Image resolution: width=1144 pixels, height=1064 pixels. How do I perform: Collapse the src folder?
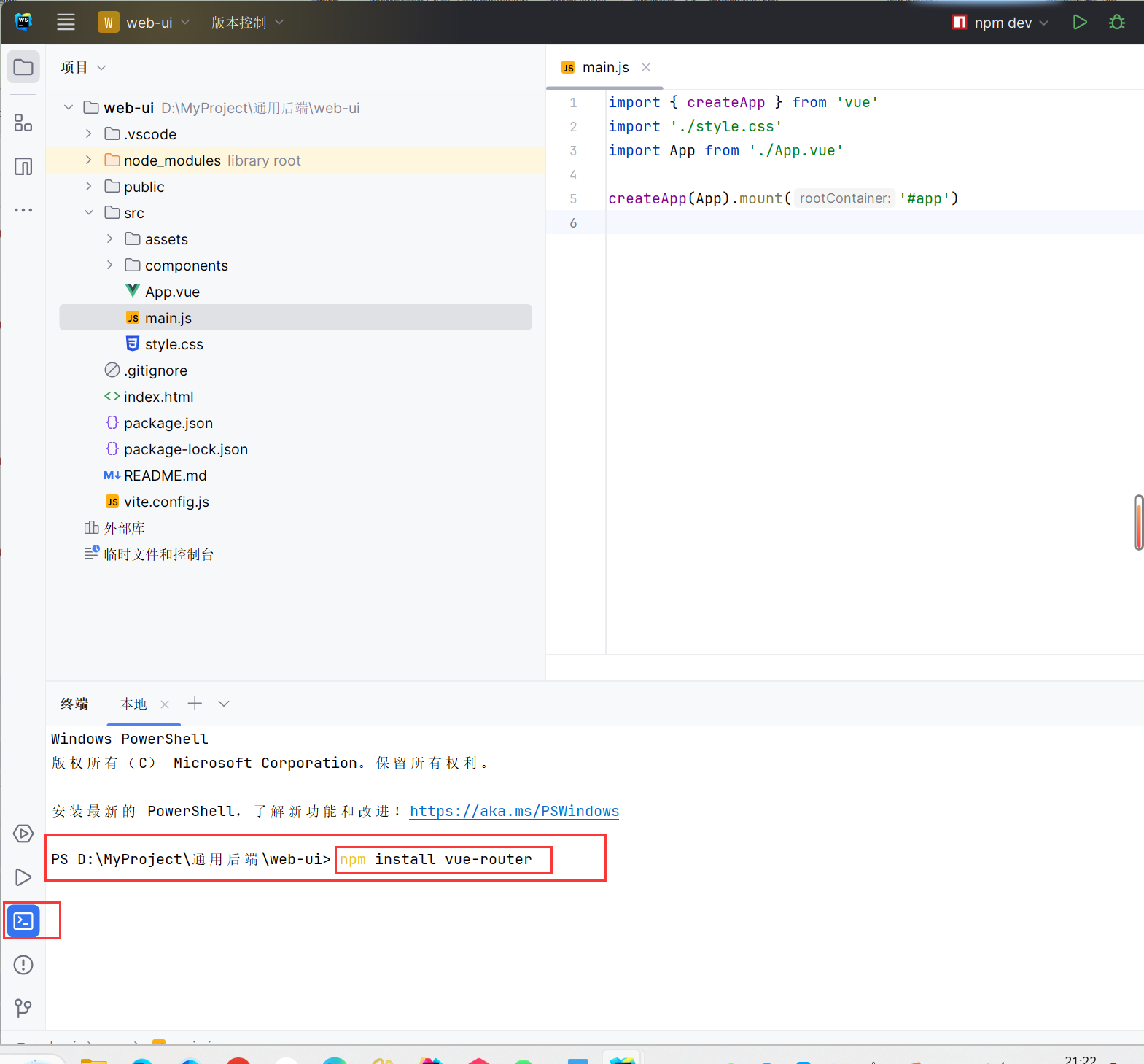tap(89, 213)
